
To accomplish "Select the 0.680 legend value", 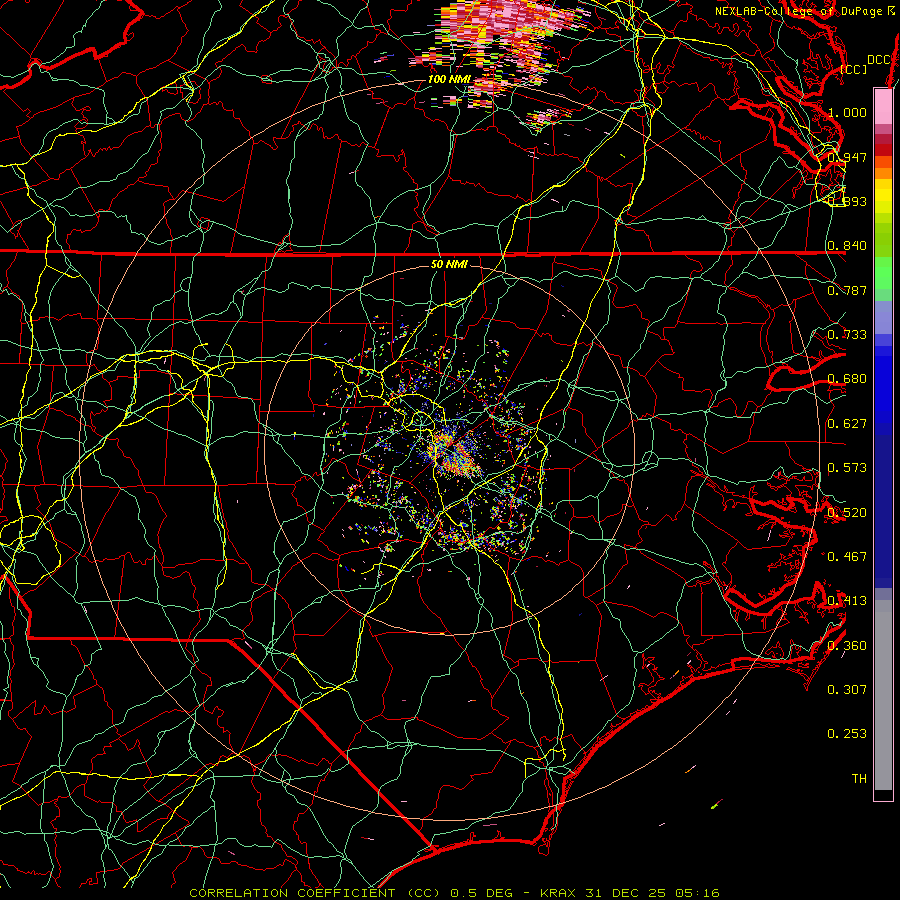I will [x=847, y=379].
